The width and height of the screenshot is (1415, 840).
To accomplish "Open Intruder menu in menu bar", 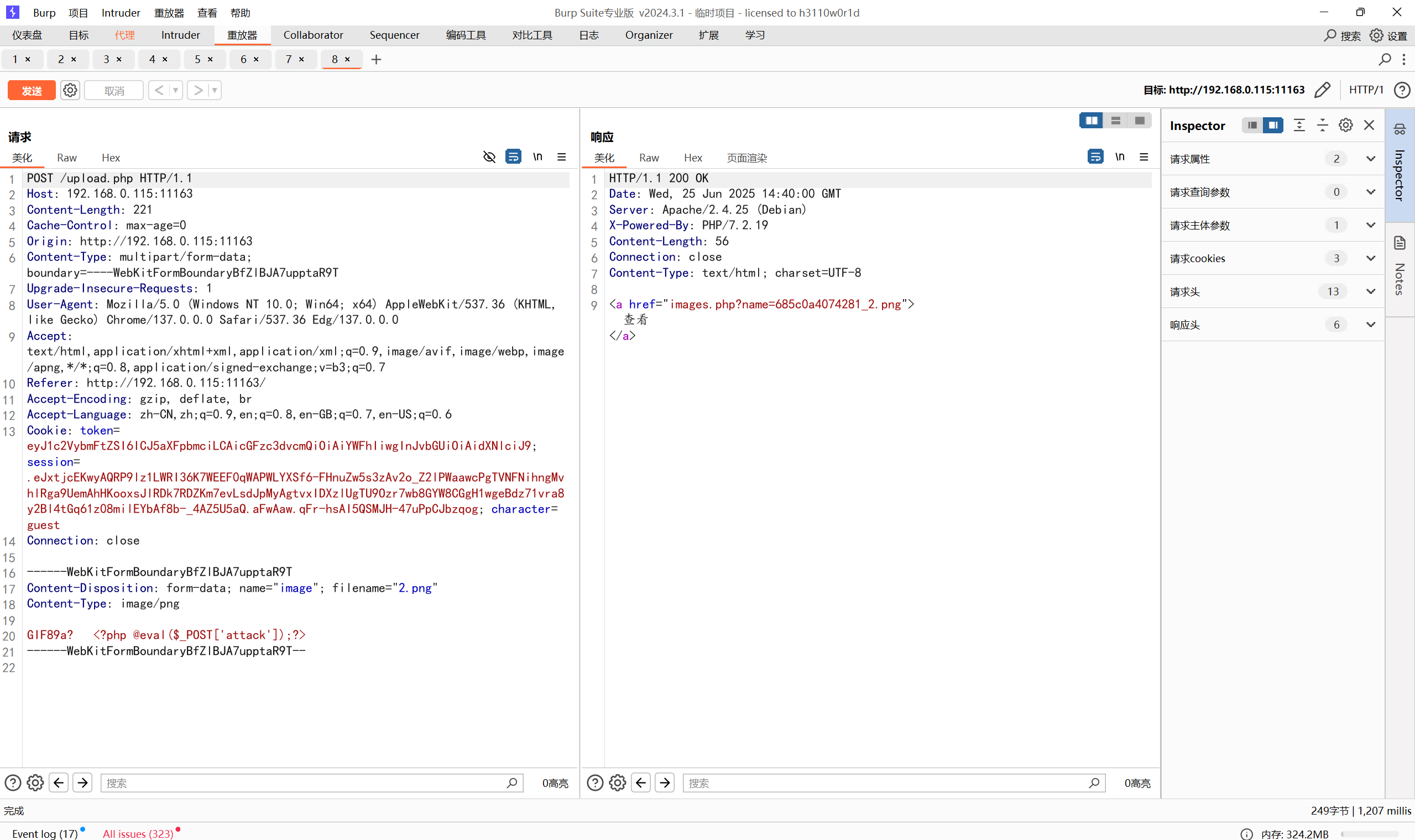I will click(x=121, y=13).
